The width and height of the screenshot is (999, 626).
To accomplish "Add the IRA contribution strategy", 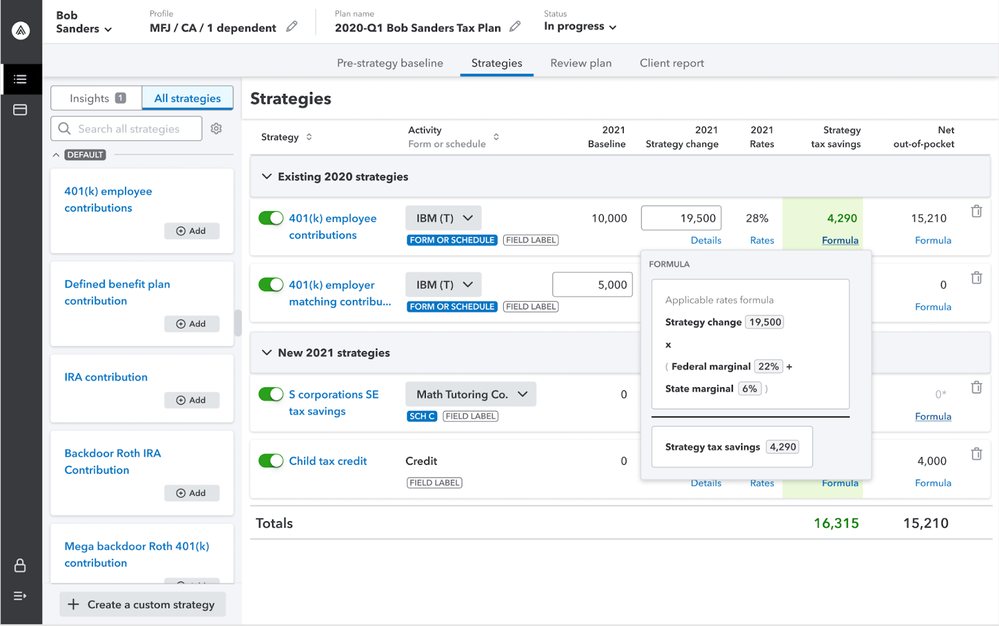I will click(x=191, y=400).
